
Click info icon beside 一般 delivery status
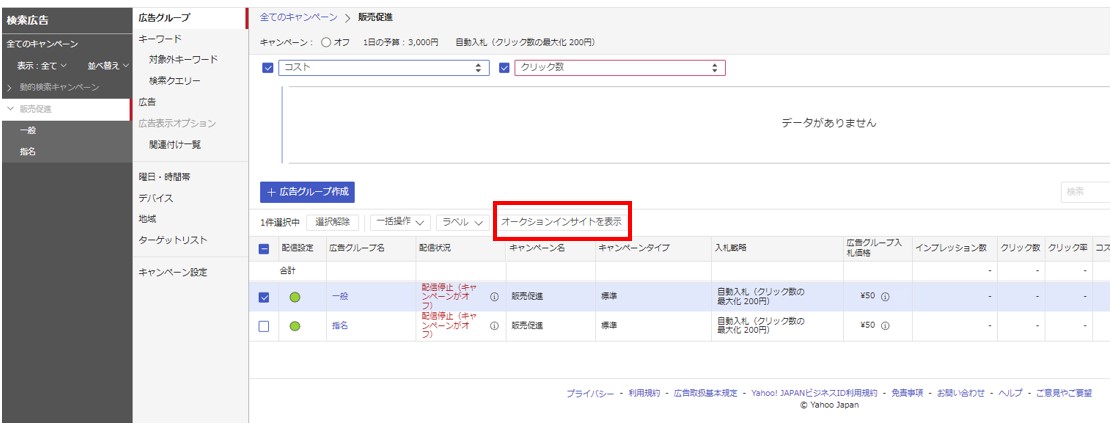[495, 297]
